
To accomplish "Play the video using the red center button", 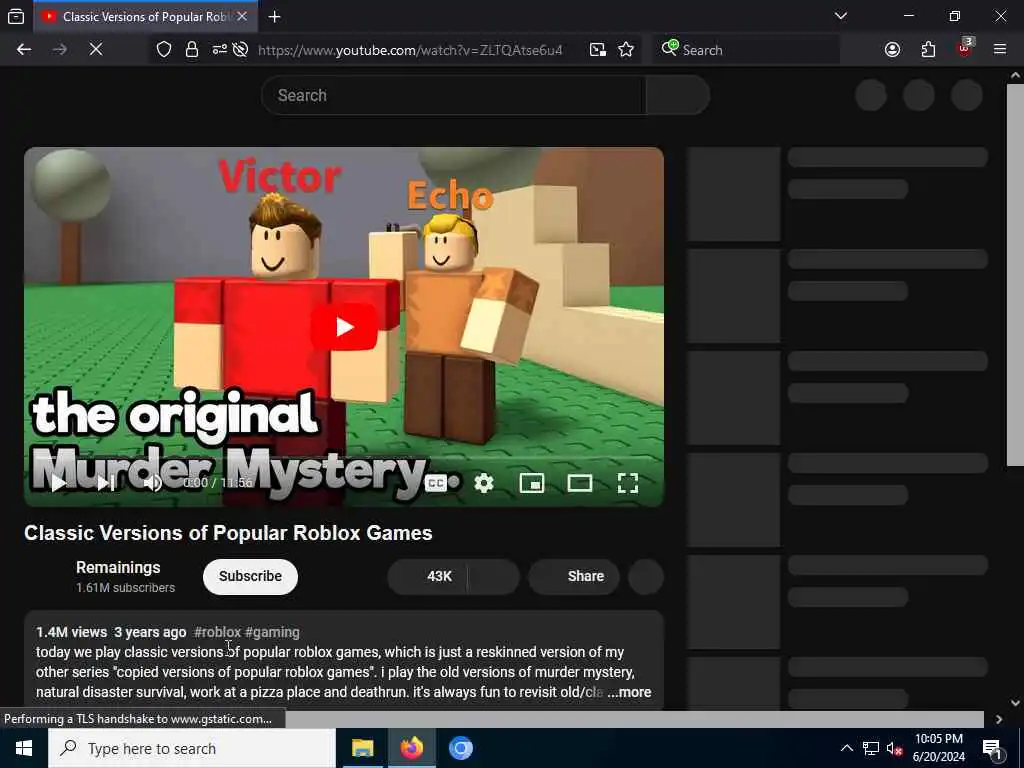I will pos(344,327).
